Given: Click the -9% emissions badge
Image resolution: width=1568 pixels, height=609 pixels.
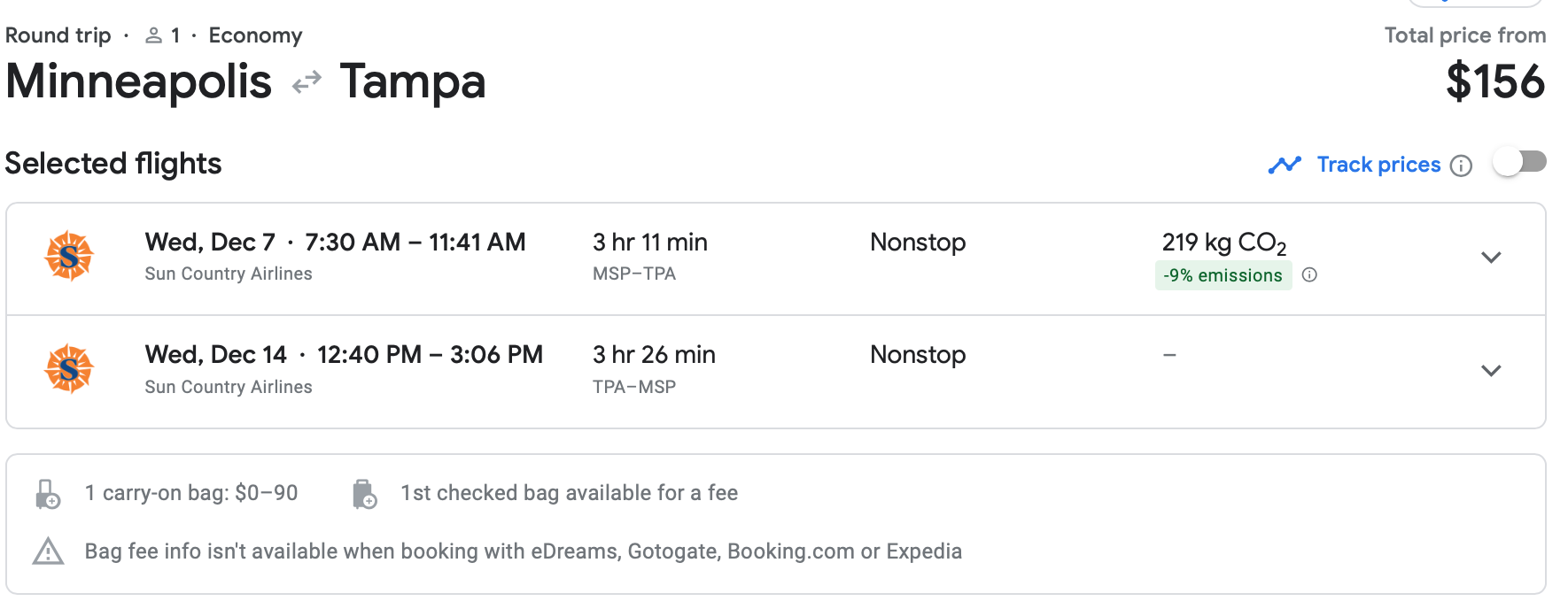Looking at the screenshot, I should [x=1223, y=275].
